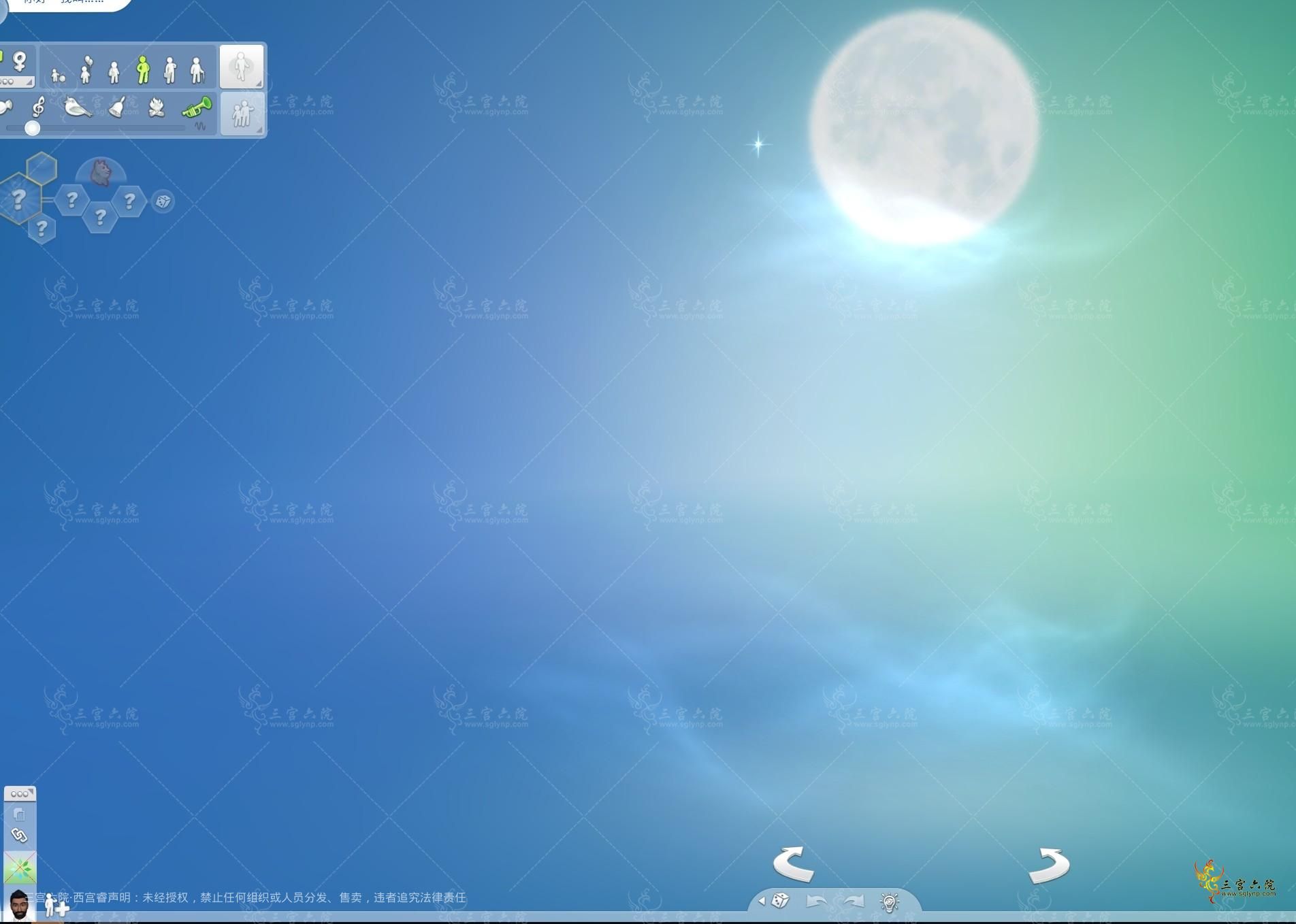The image size is (1296, 924).
Task: Pick the first trait question-mark hexagon
Action: tap(72, 200)
